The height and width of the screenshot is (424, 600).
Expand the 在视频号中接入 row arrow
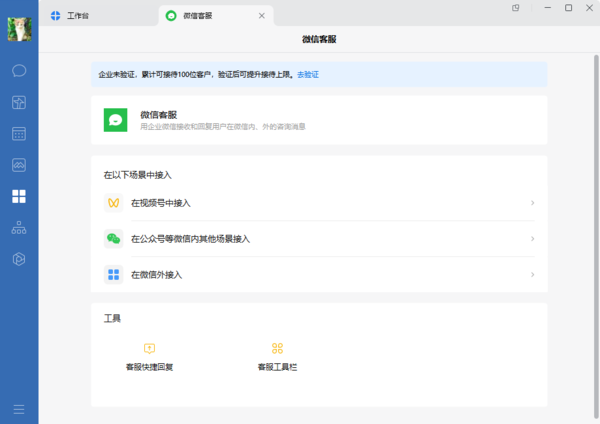point(532,203)
